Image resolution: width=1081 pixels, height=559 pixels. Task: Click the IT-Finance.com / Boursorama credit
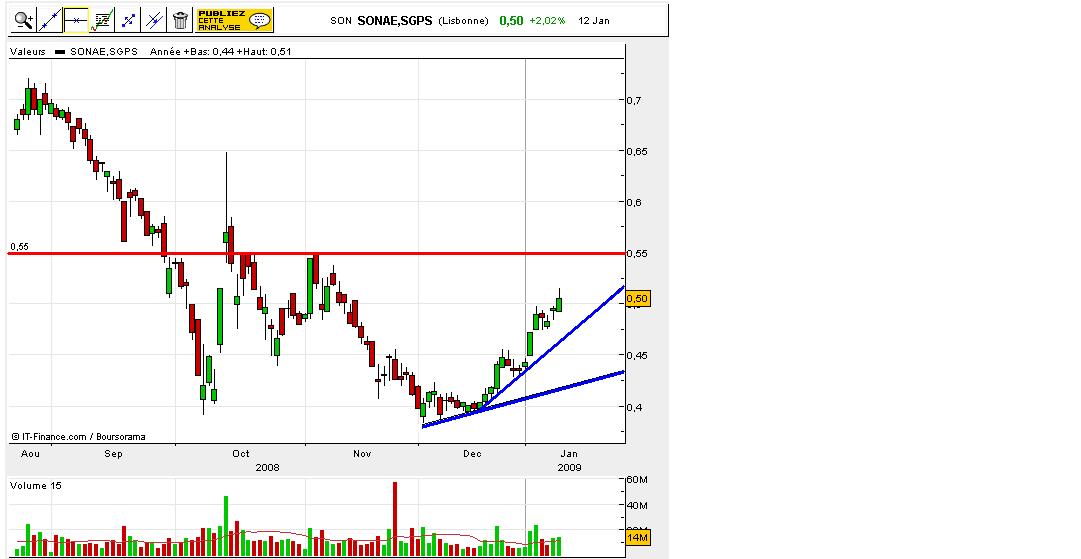click(x=79, y=436)
